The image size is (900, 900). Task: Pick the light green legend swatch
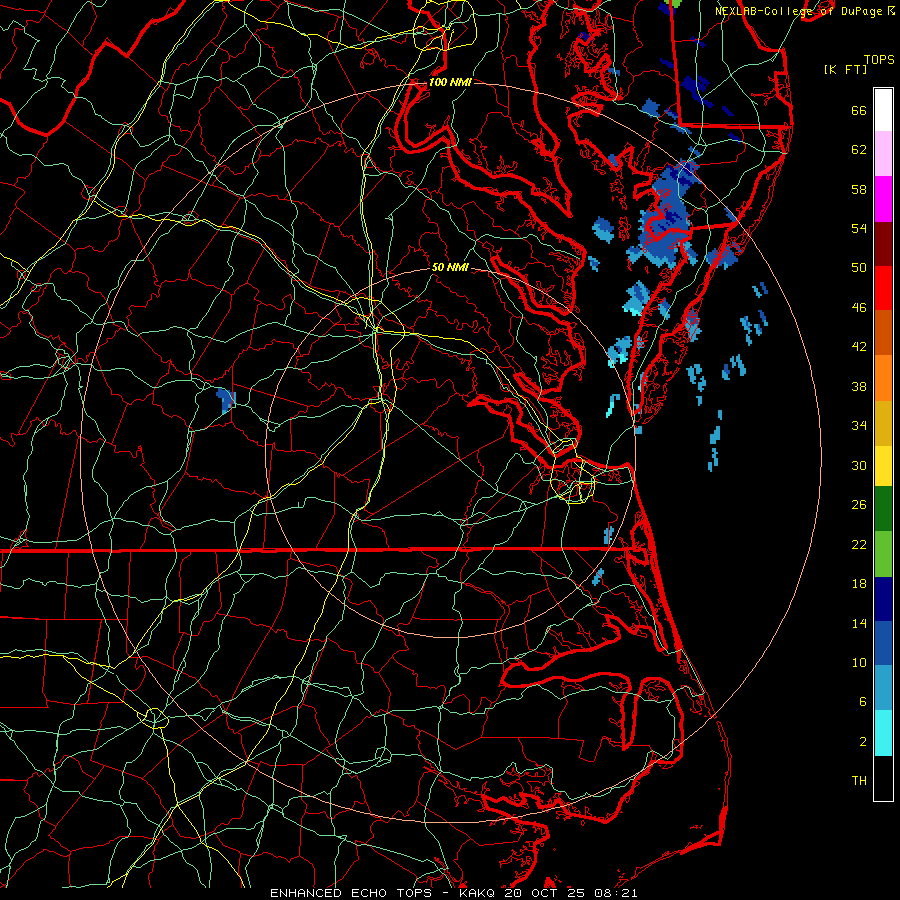click(x=883, y=554)
